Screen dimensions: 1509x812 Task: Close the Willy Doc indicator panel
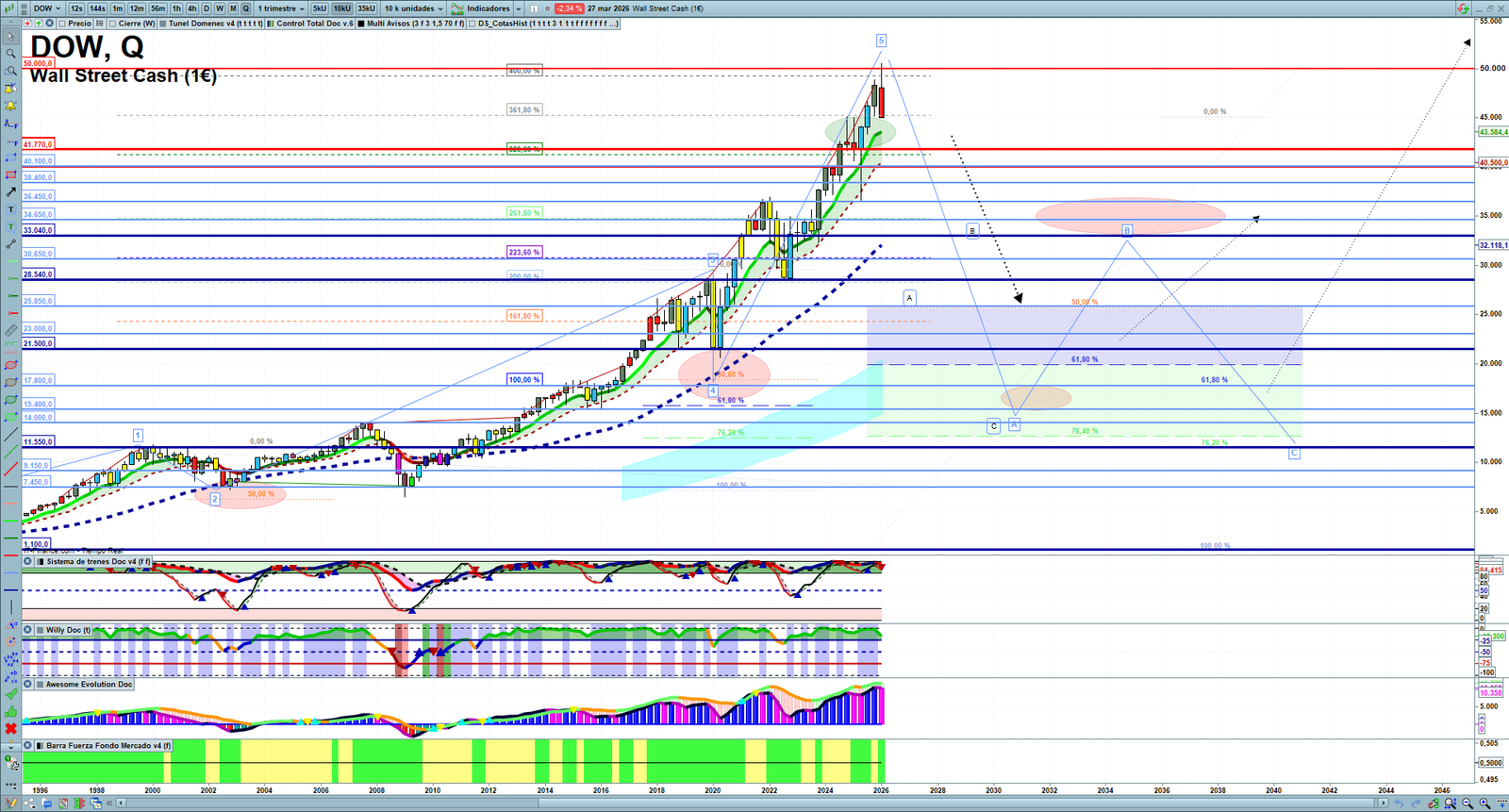pyautogui.click(x=28, y=630)
